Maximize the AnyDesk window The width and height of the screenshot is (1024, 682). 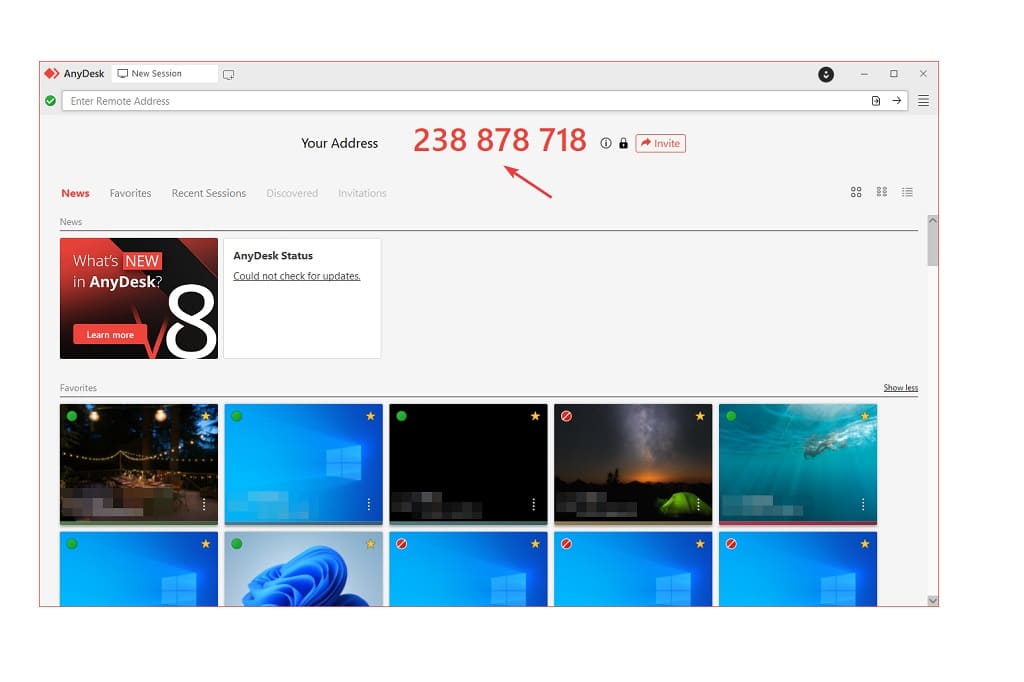pos(894,74)
